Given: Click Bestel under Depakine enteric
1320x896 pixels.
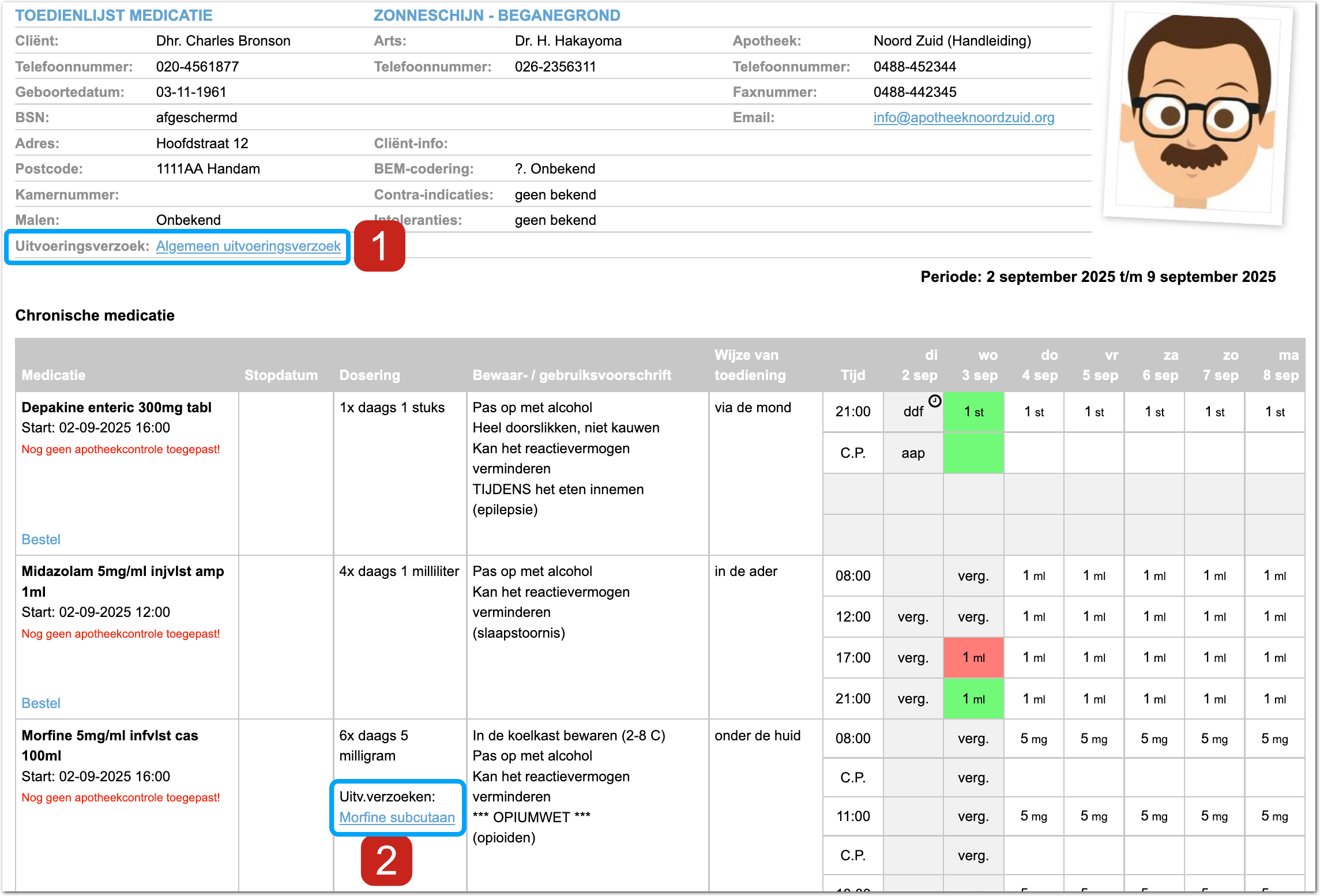Looking at the screenshot, I should click(x=41, y=539).
